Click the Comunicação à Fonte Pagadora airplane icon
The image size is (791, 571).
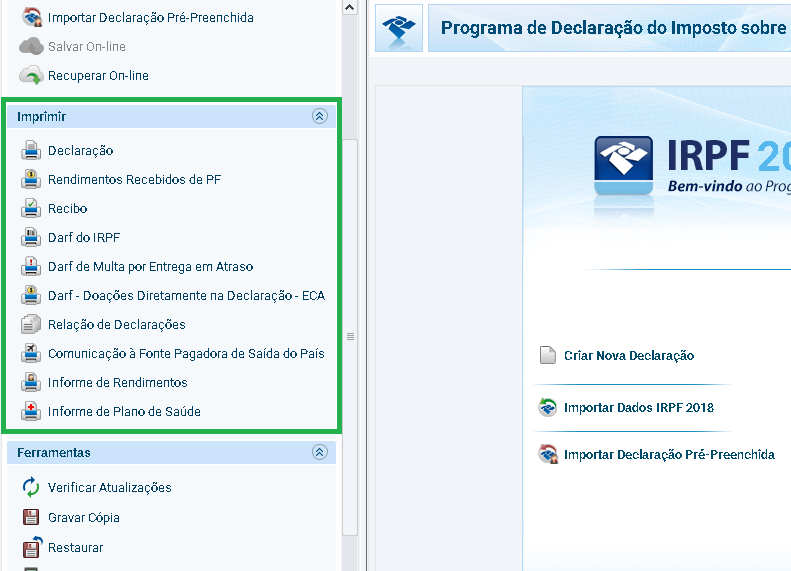(31, 353)
